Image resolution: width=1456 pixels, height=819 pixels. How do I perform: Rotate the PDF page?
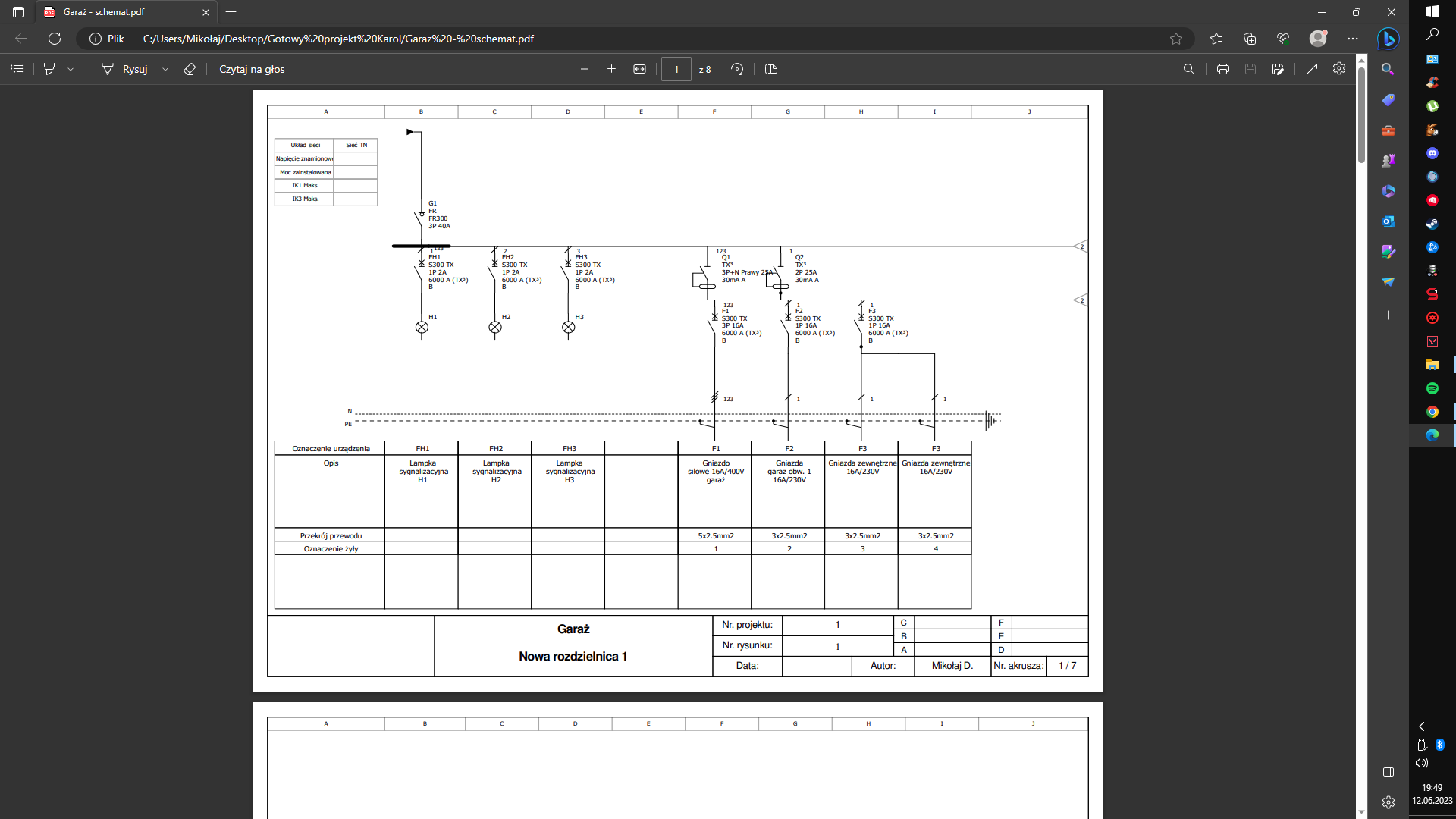tap(737, 69)
